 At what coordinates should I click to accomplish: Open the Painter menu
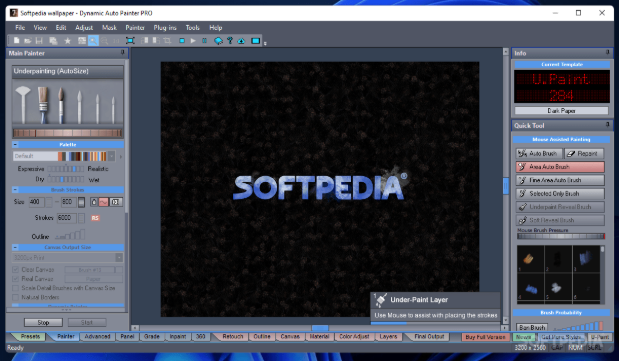(x=135, y=28)
